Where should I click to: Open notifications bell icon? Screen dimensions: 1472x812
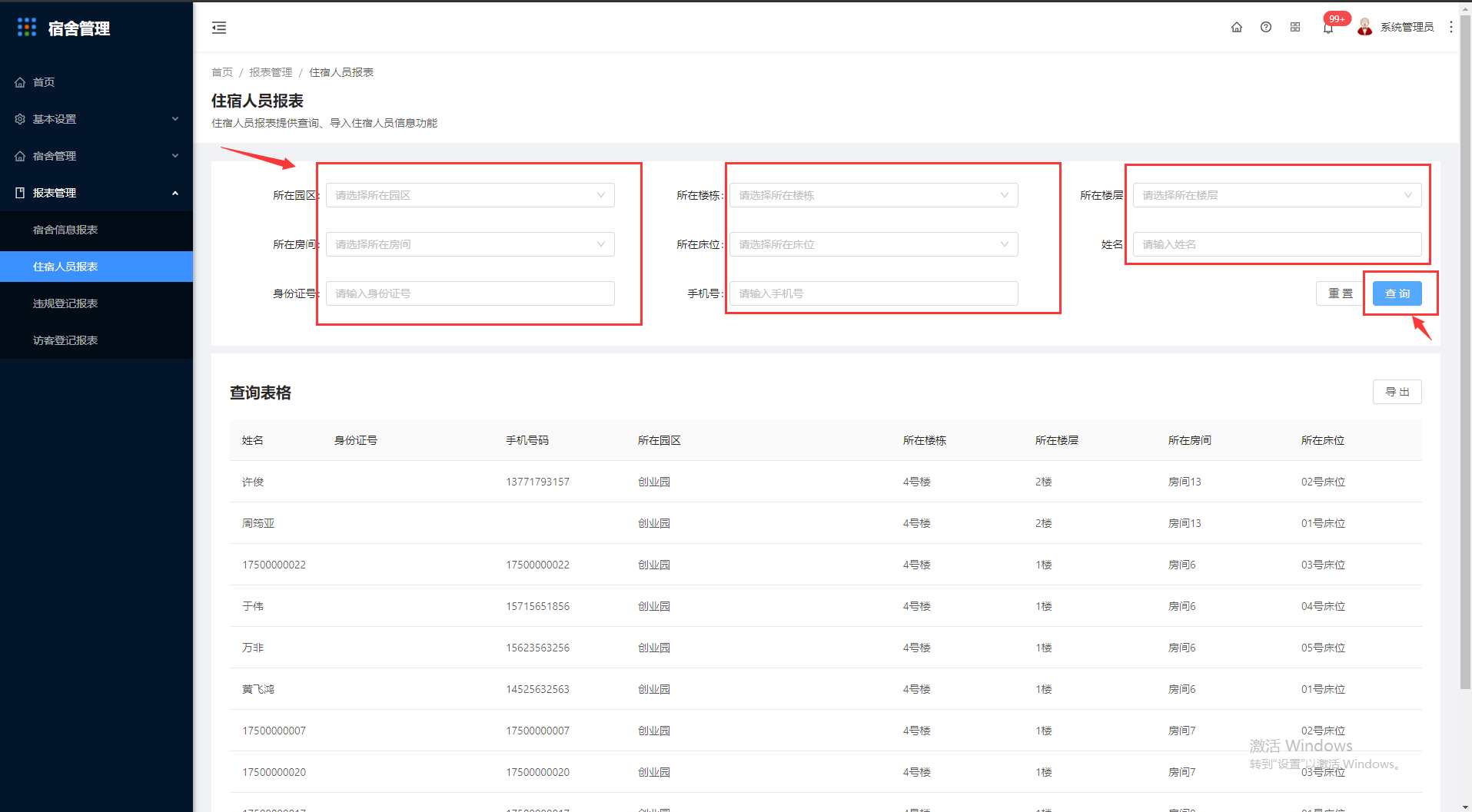(x=1328, y=28)
